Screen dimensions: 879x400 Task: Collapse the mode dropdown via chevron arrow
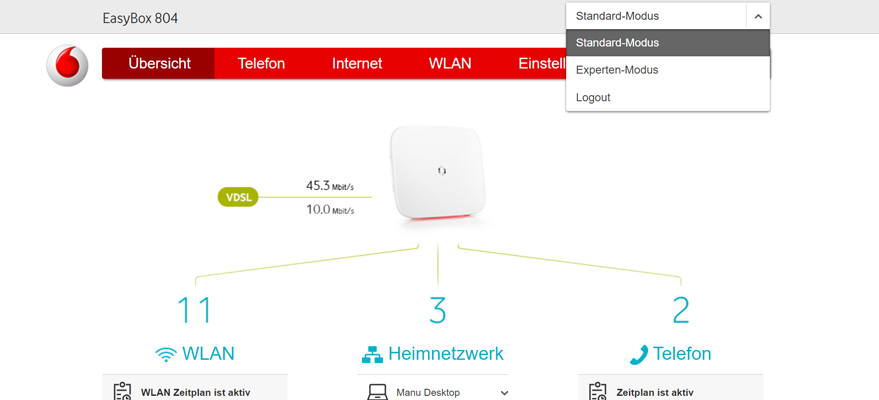[x=758, y=16]
